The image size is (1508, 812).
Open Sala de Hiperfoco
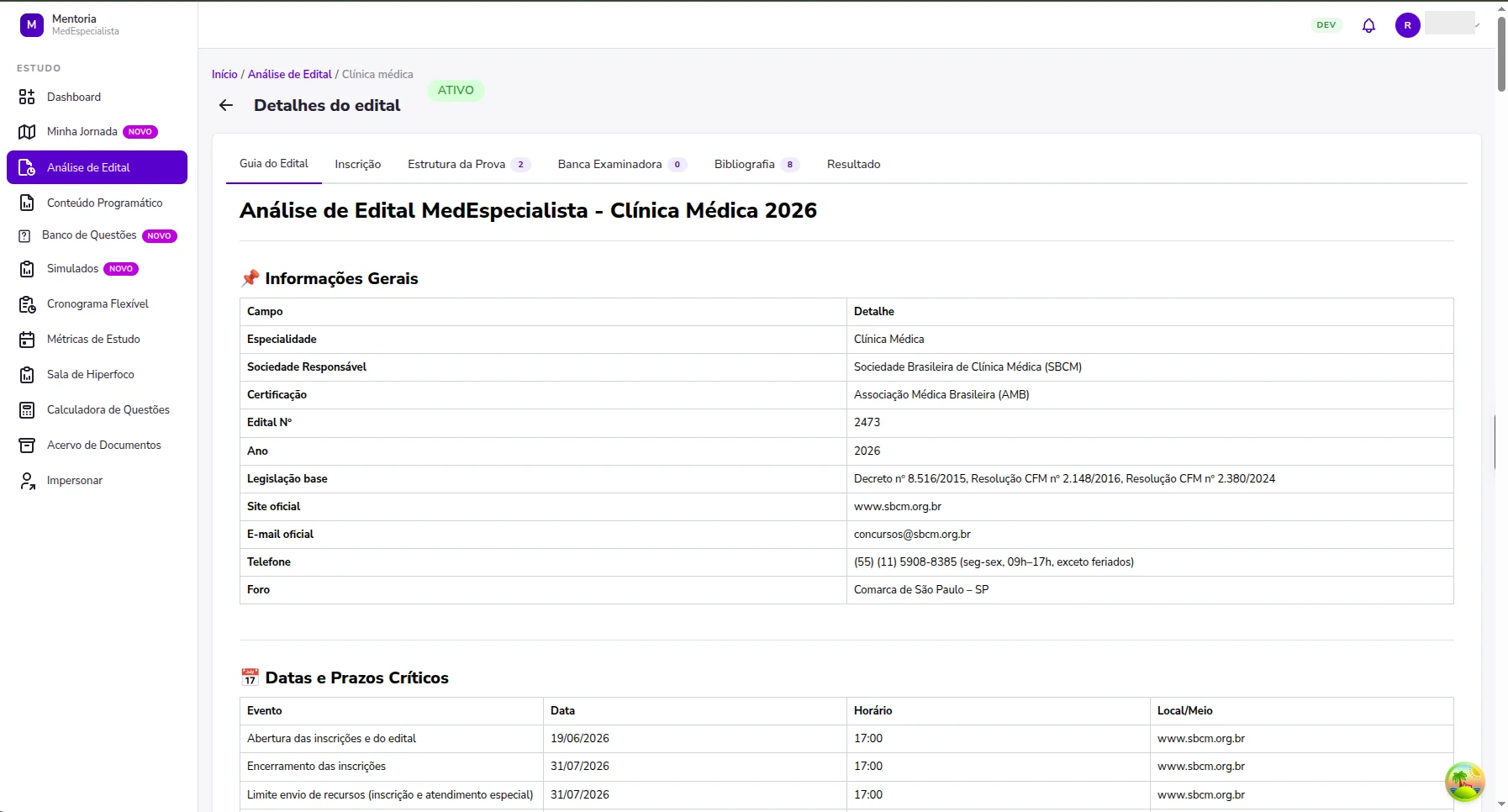pos(97,375)
